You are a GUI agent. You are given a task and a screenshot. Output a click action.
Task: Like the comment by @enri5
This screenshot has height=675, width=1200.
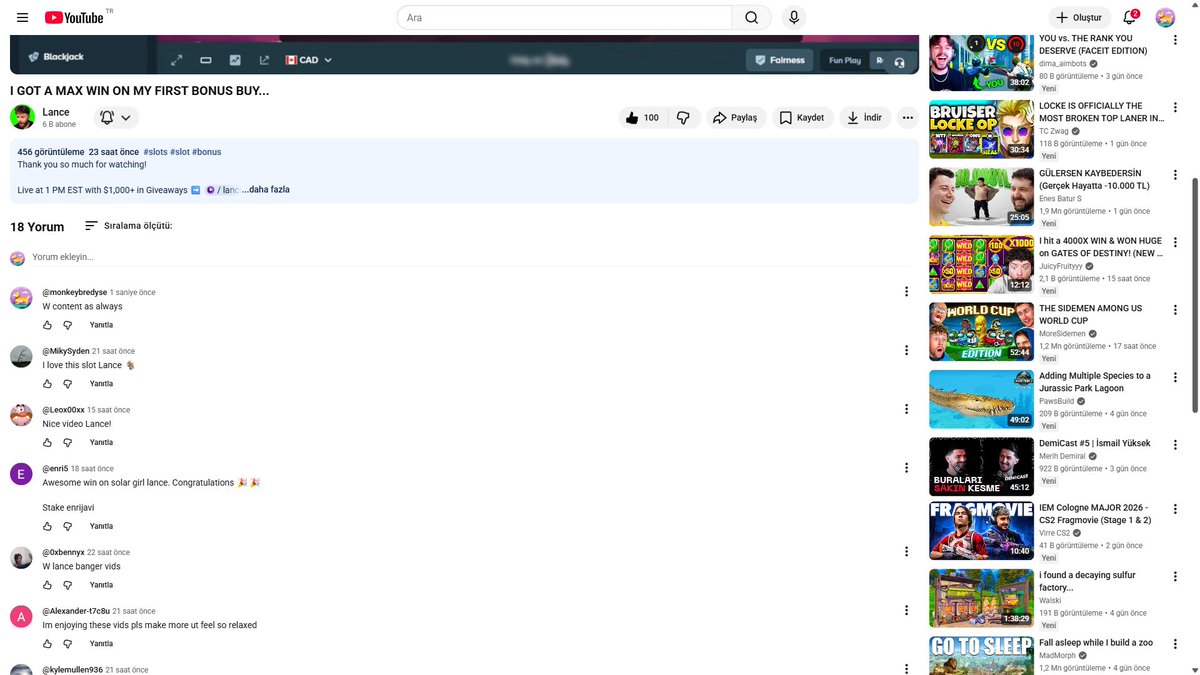click(x=47, y=526)
